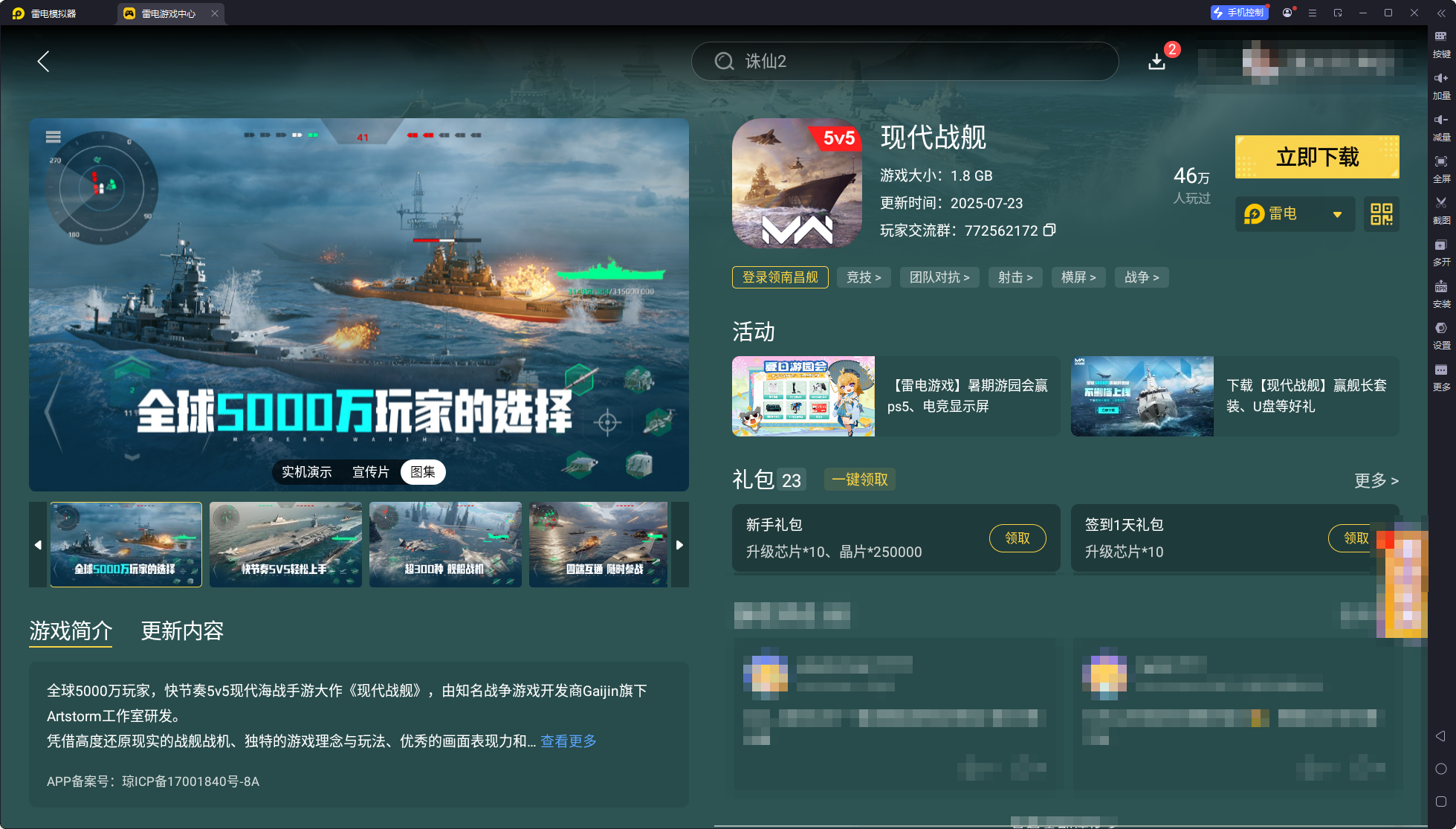Open the 按键 keymapping tool in sidebar
Screen dimensions: 1456x829
click(1441, 45)
